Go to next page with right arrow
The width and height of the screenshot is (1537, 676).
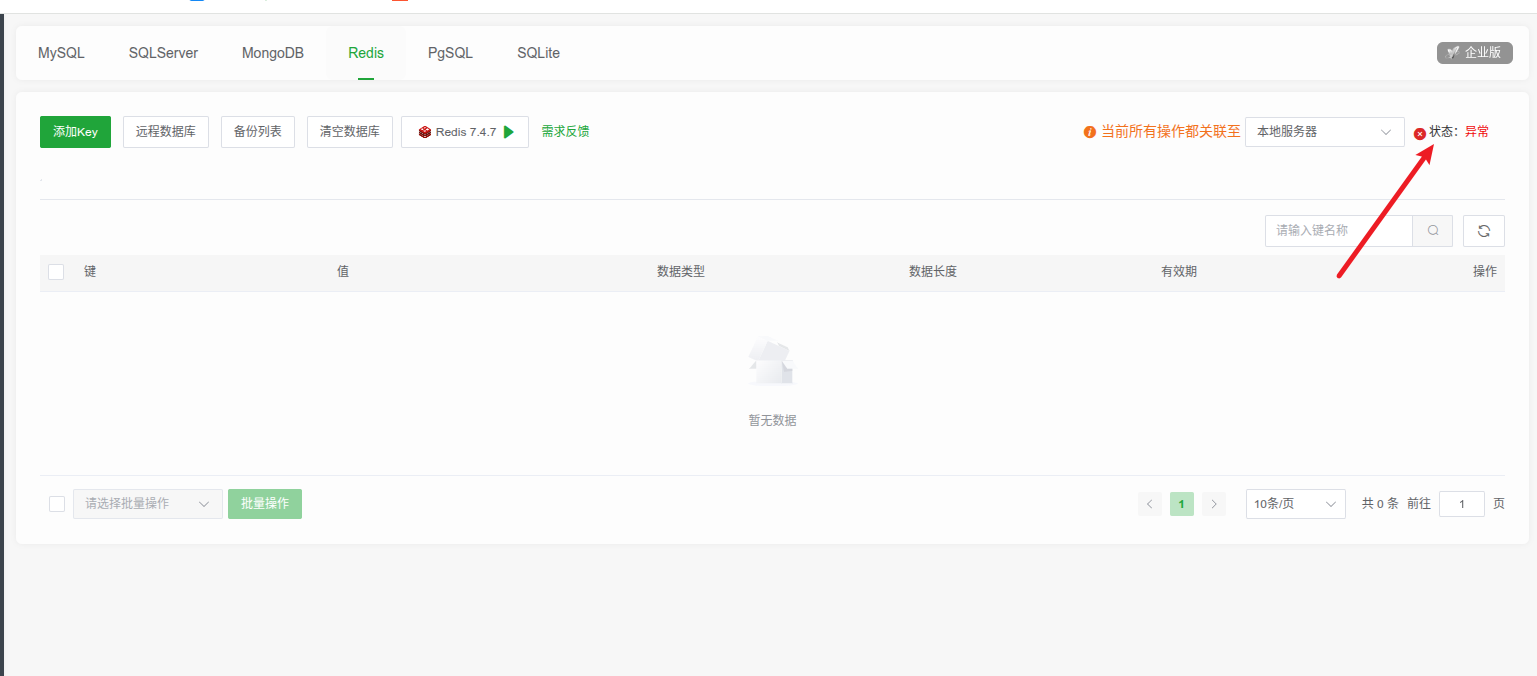(1214, 504)
